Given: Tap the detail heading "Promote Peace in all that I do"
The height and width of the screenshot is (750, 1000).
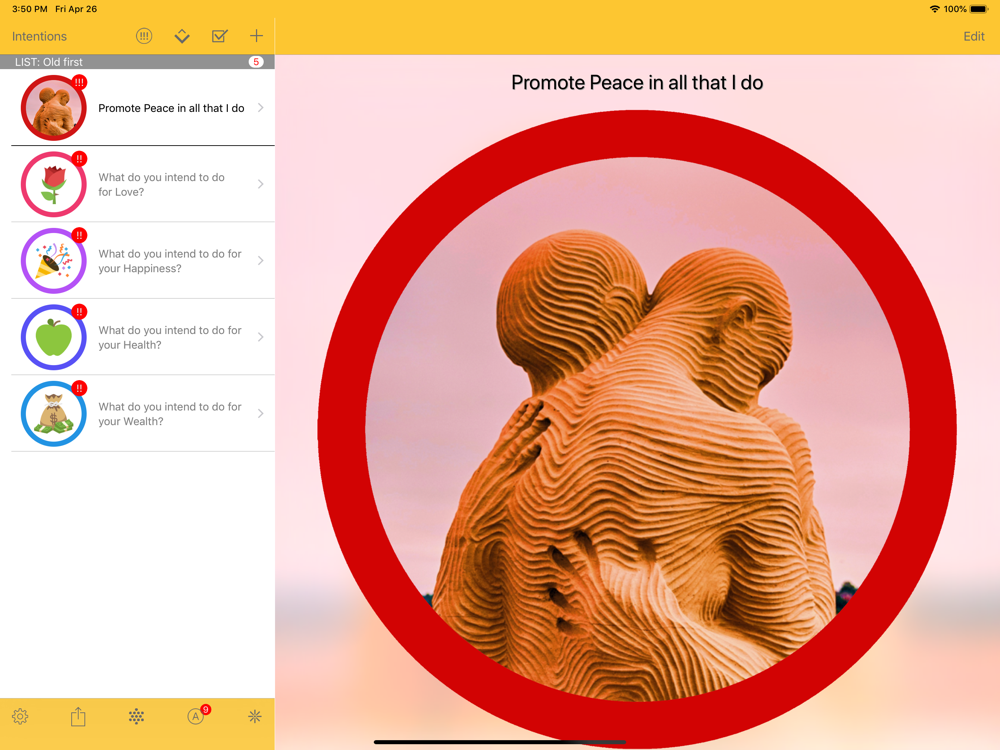Looking at the screenshot, I should pyautogui.click(x=637, y=83).
